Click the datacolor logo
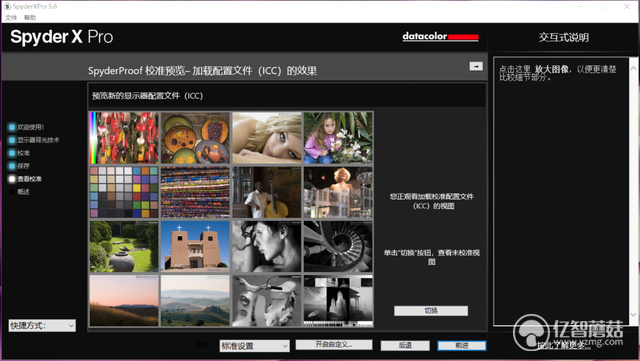Screen dimensions: 640x361 pyautogui.click(x=440, y=37)
